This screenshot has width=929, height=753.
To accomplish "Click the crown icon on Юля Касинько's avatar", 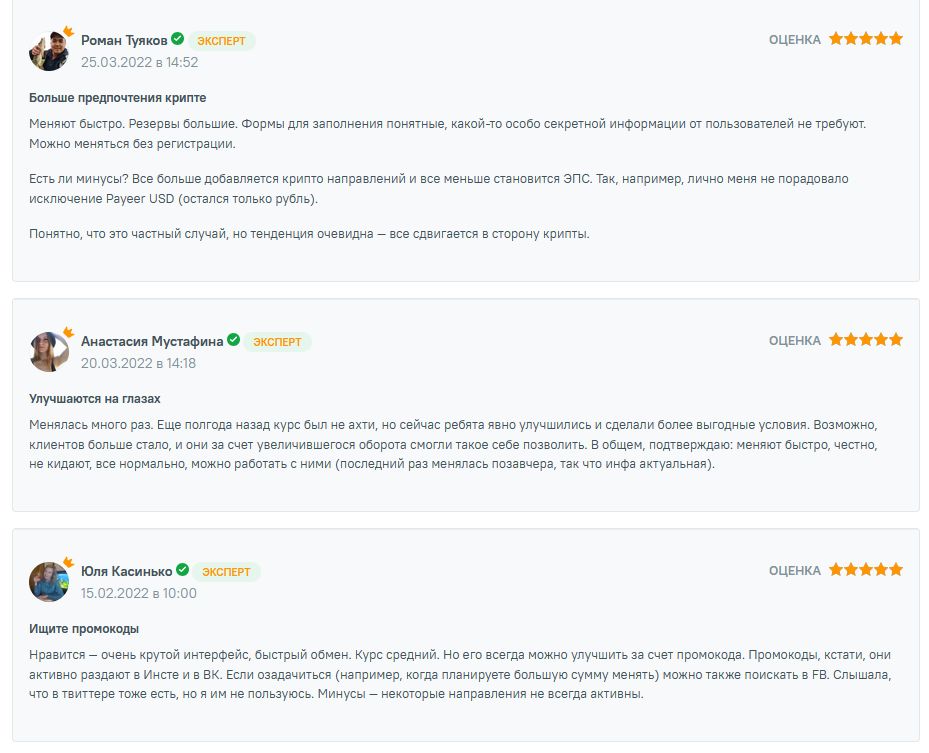I will tap(68, 562).
